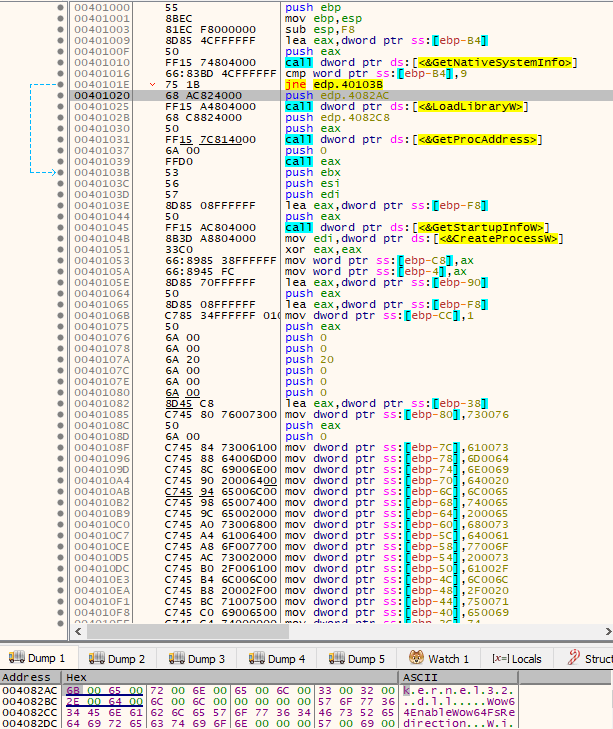Switch to the Dump 2 tab
Screen dimensions: 613x729
(x=117, y=658)
